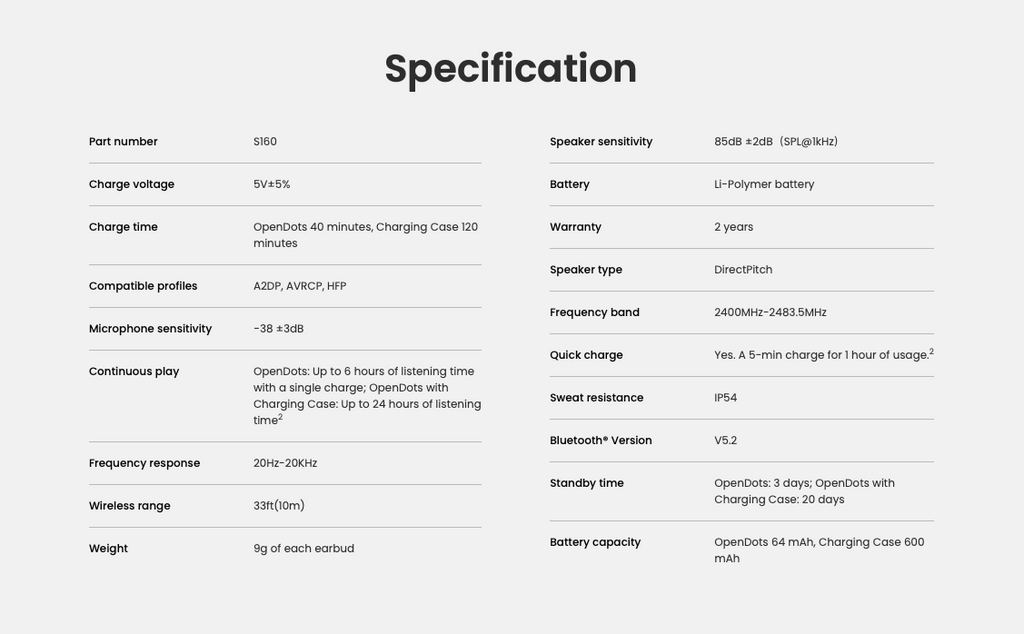Select the Part number label
1024x634 pixels.
point(123,142)
